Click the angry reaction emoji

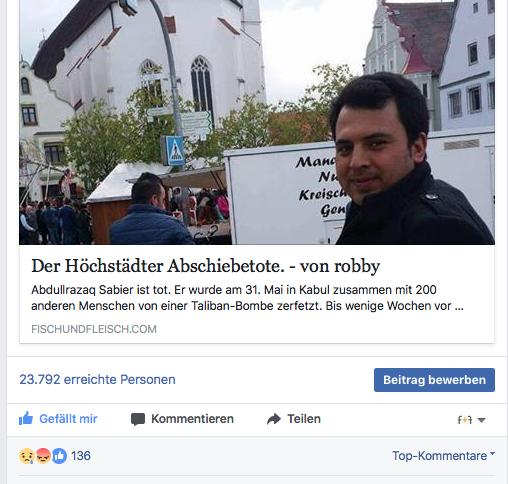(43, 456)
